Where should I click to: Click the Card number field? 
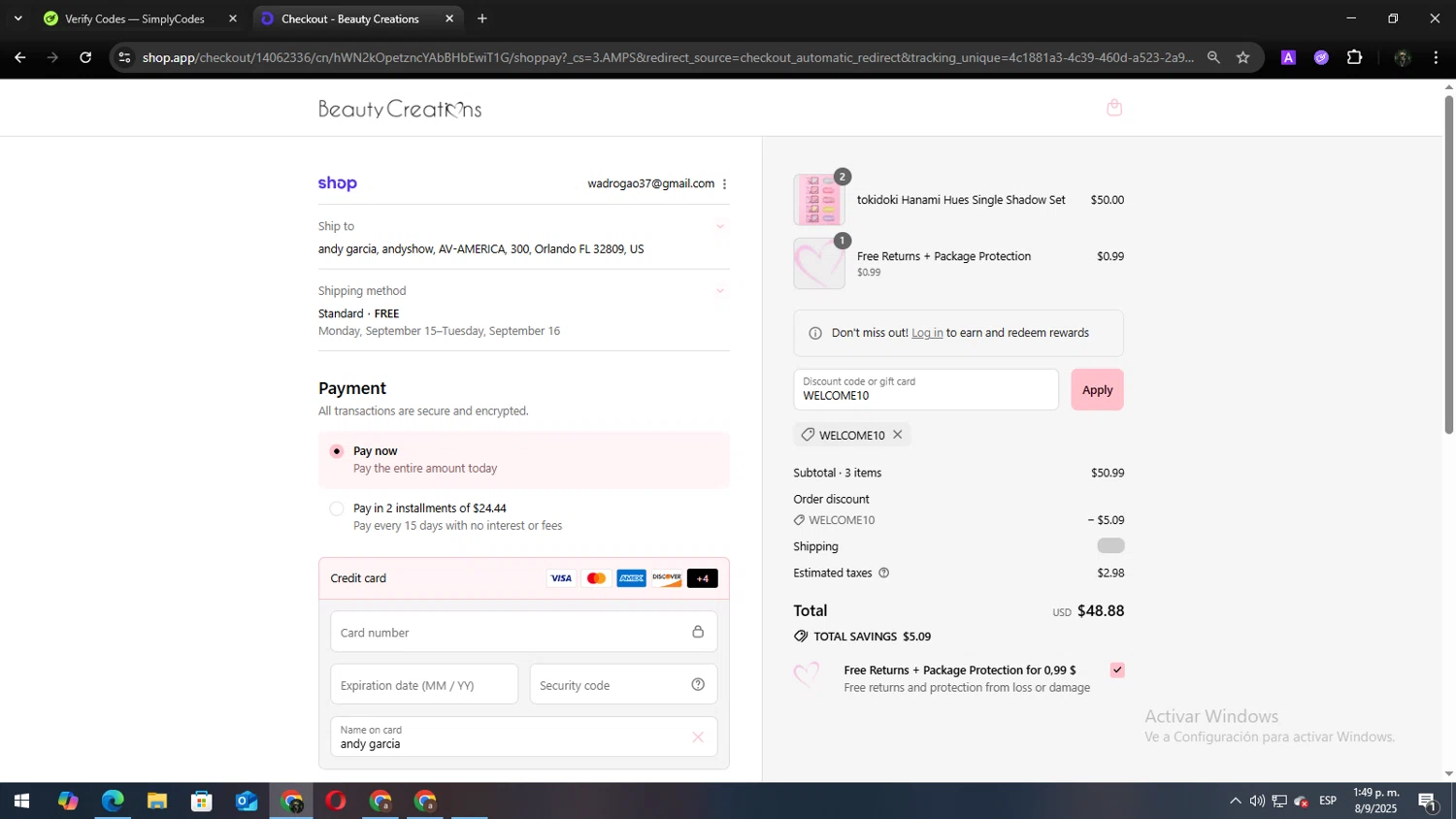(x=523, y=632)
